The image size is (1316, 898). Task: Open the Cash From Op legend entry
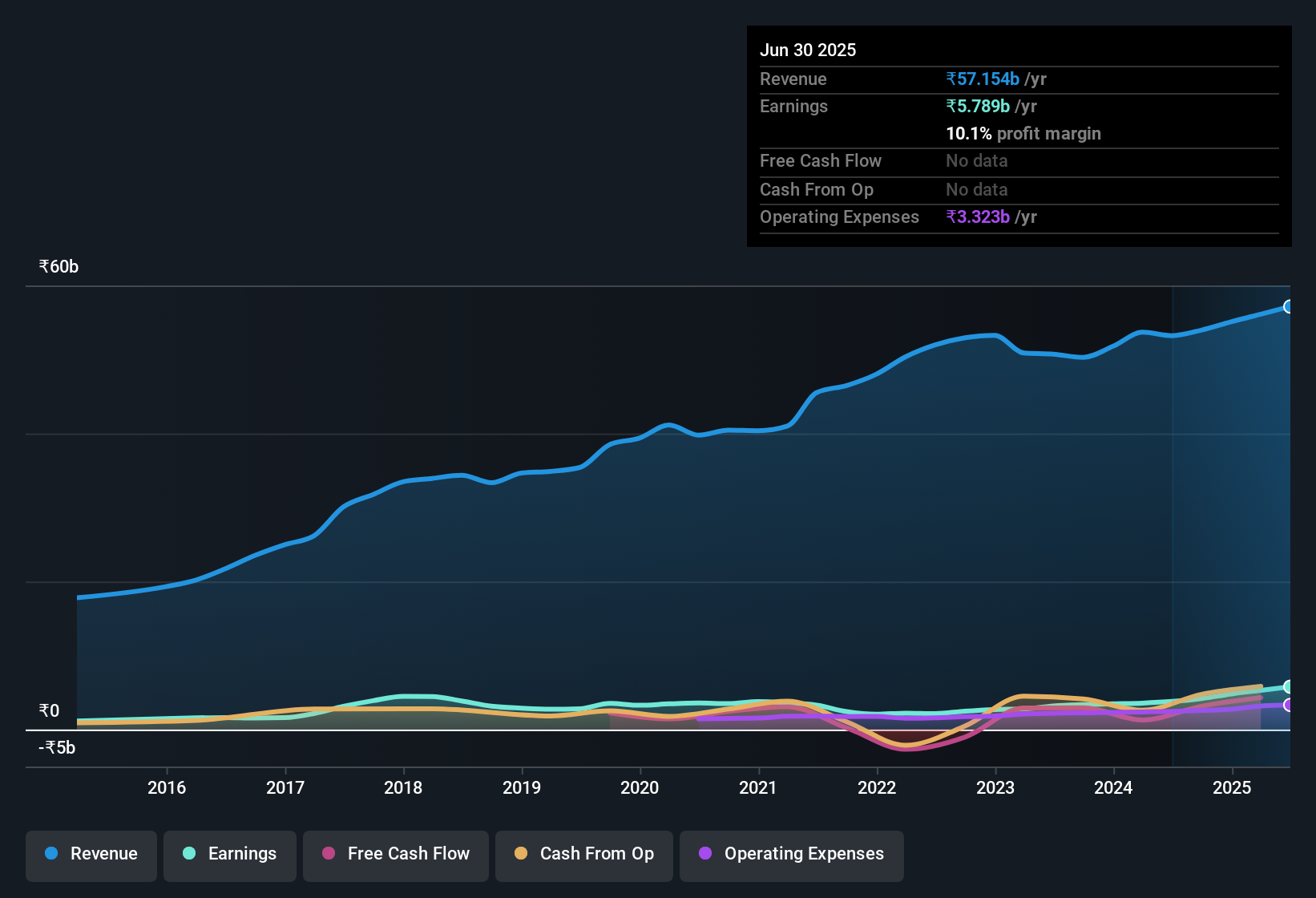pyautogui.click(x=583, y=854)
